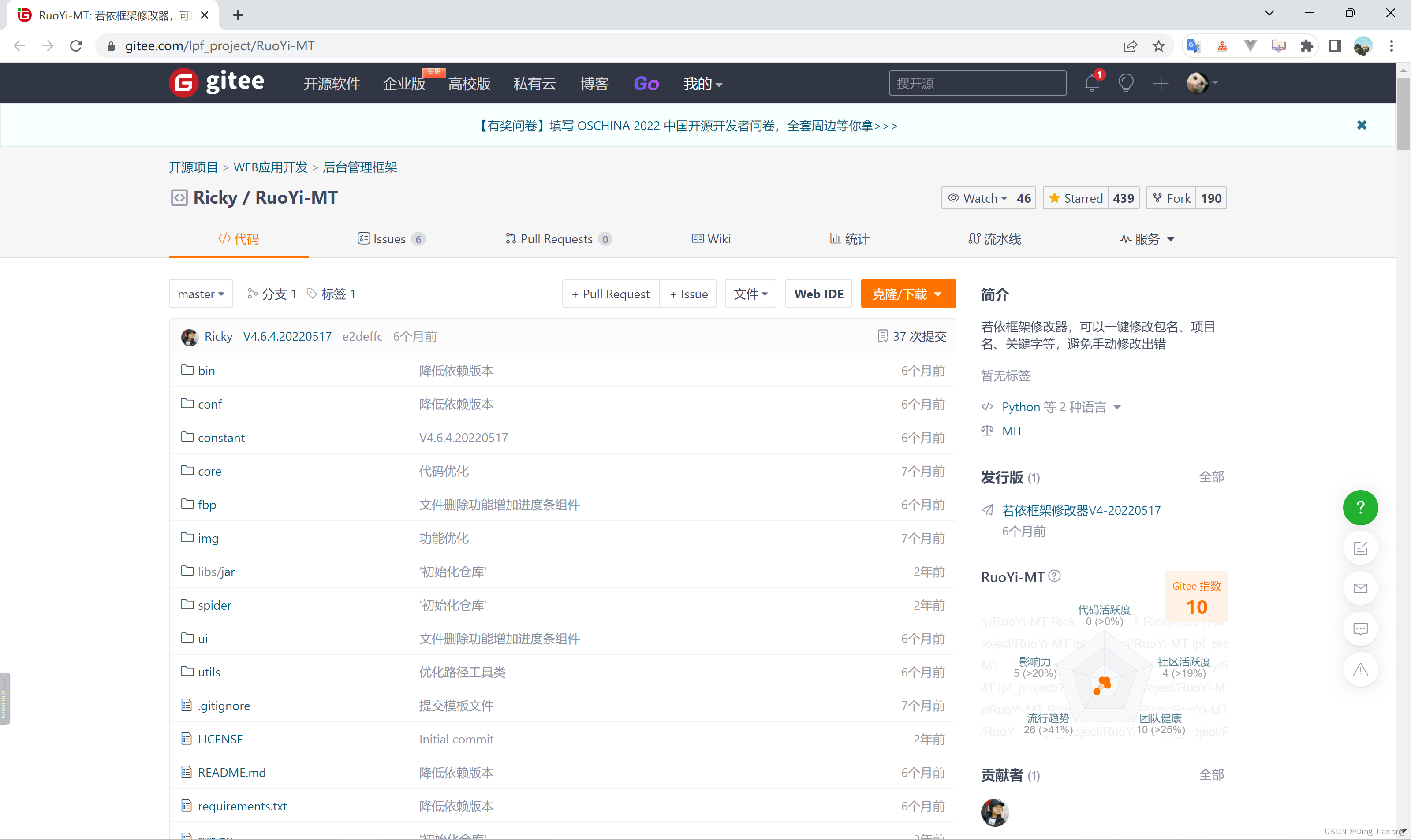Image resolution: width=1411 pixels, height=840 pixels.
Task: Open the user avatar menu in Gitee header
Action: pyautogui.click(x=1202, y=83)
